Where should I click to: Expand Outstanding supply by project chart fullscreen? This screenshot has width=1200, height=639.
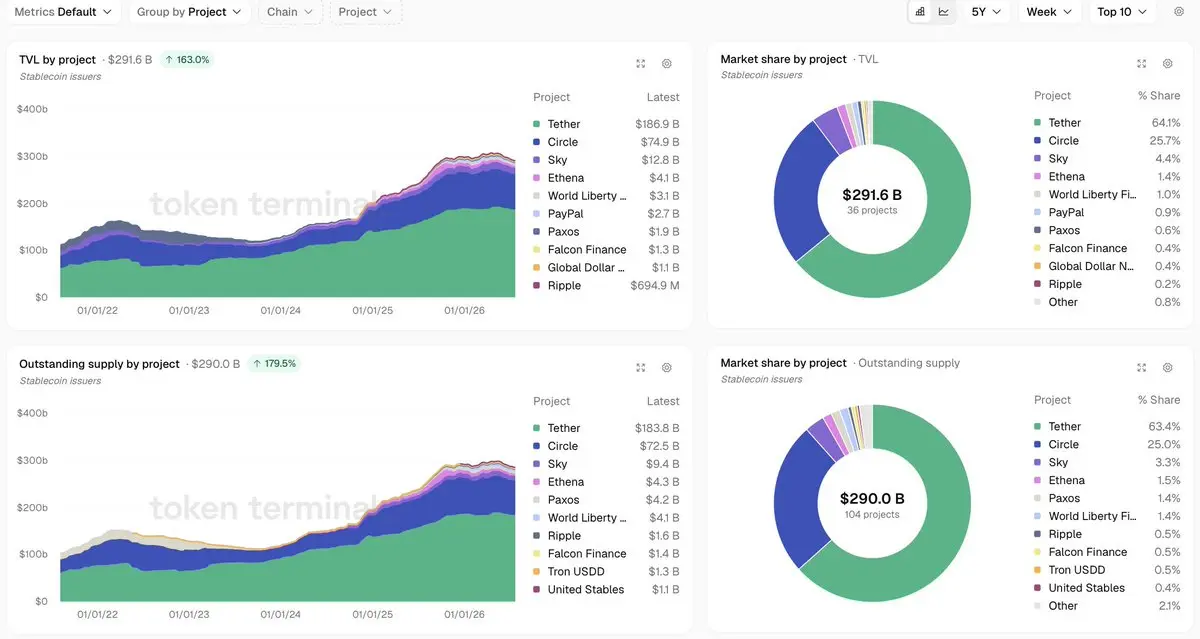pos(641,367)
